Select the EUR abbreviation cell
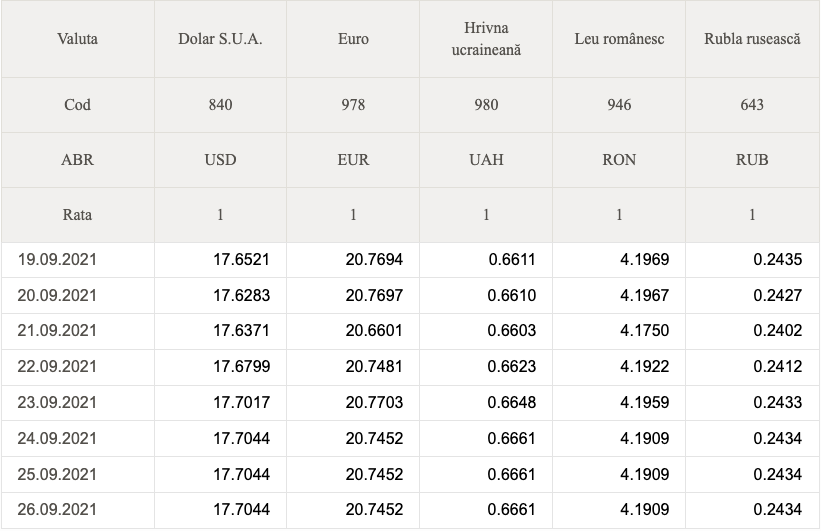This screenshot has width=821, height=531. pos(353,160)
